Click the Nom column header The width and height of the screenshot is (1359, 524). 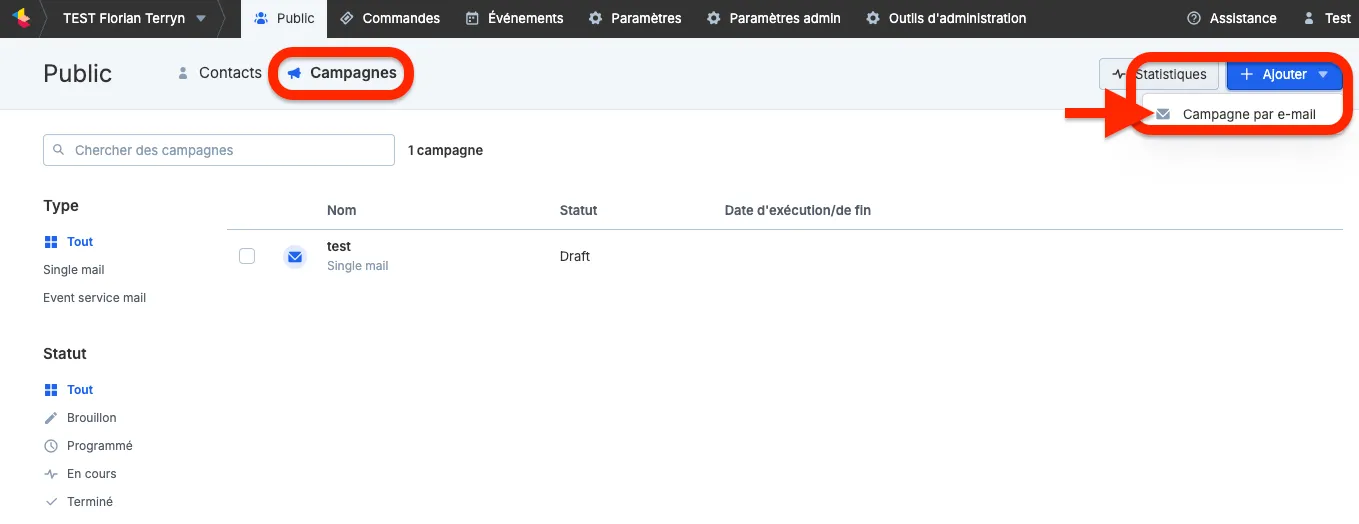coord(342,210)
